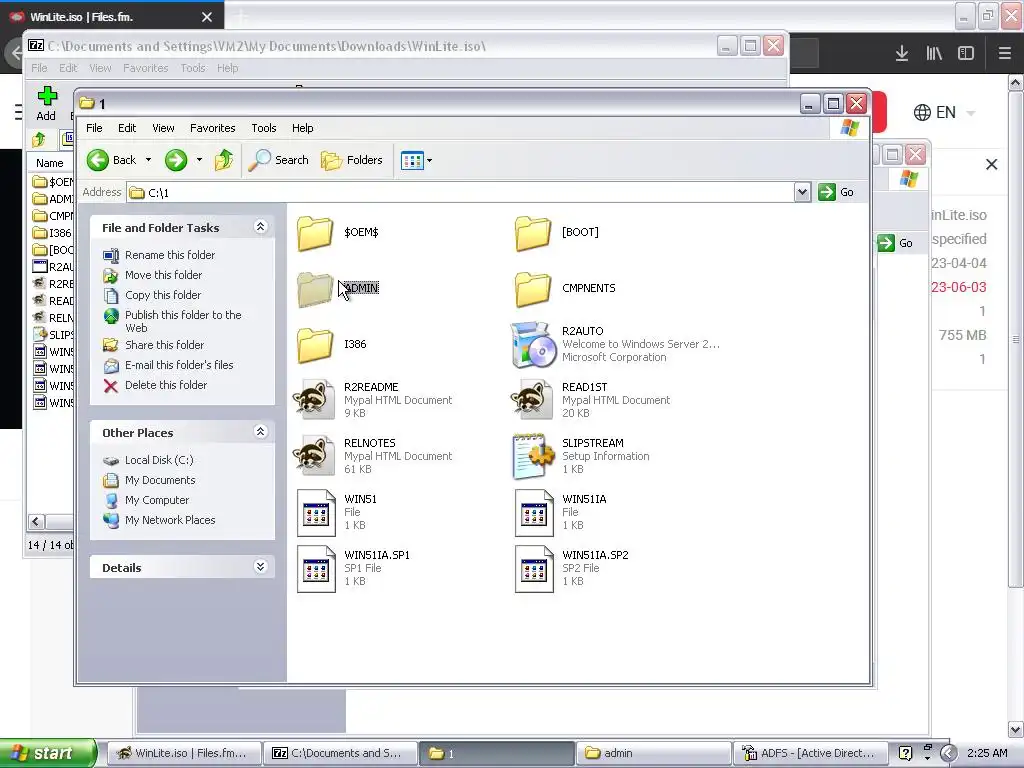Open Forward history dropdown arrow

[x=199, y=160]
